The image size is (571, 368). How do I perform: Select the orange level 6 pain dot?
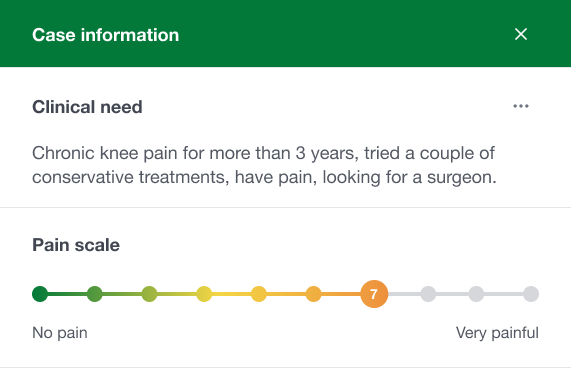[x=313, y=294]
